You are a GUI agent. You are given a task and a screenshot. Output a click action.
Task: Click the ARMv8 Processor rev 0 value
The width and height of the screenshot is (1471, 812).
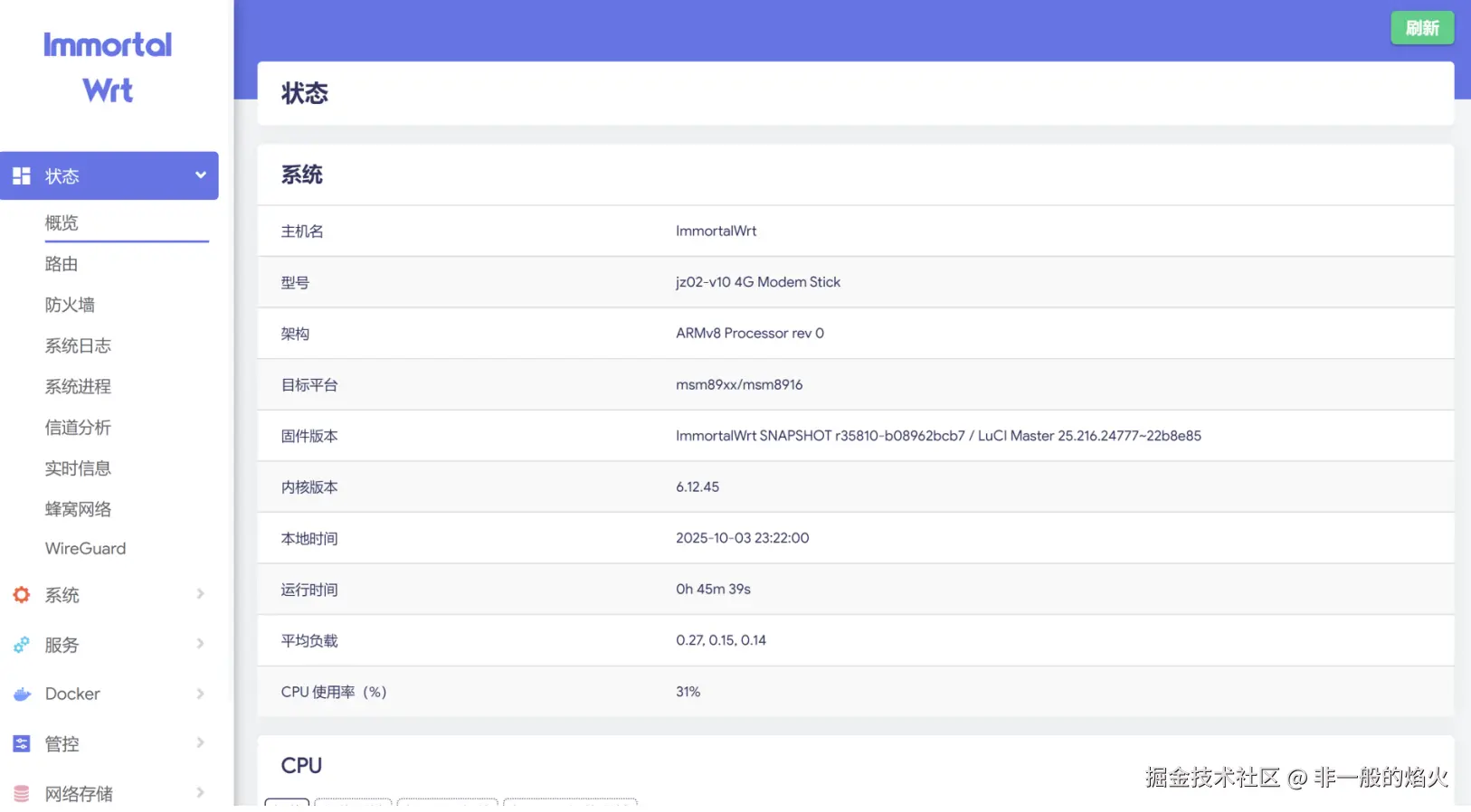point(750,334)
